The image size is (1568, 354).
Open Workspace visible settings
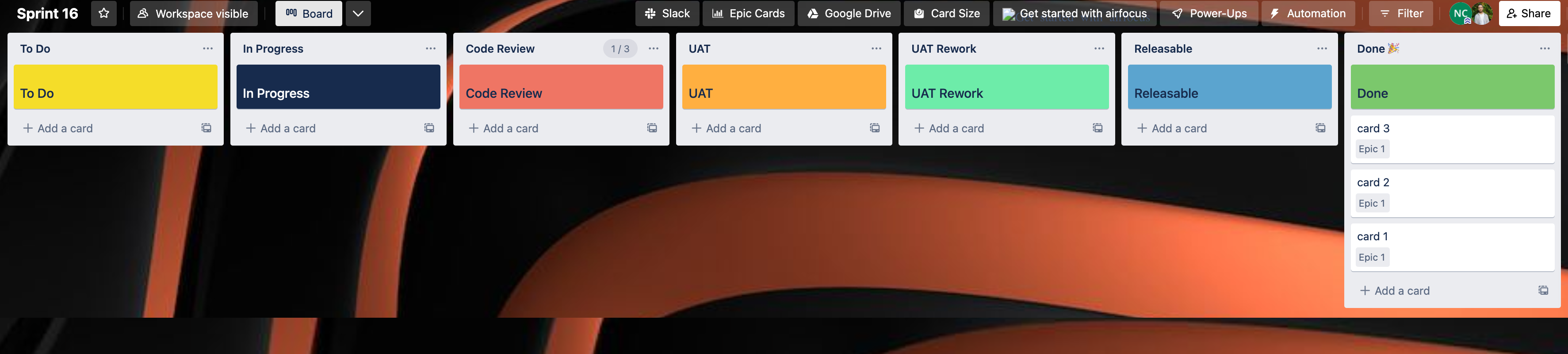pyautogui.click(x=194, y=13)
